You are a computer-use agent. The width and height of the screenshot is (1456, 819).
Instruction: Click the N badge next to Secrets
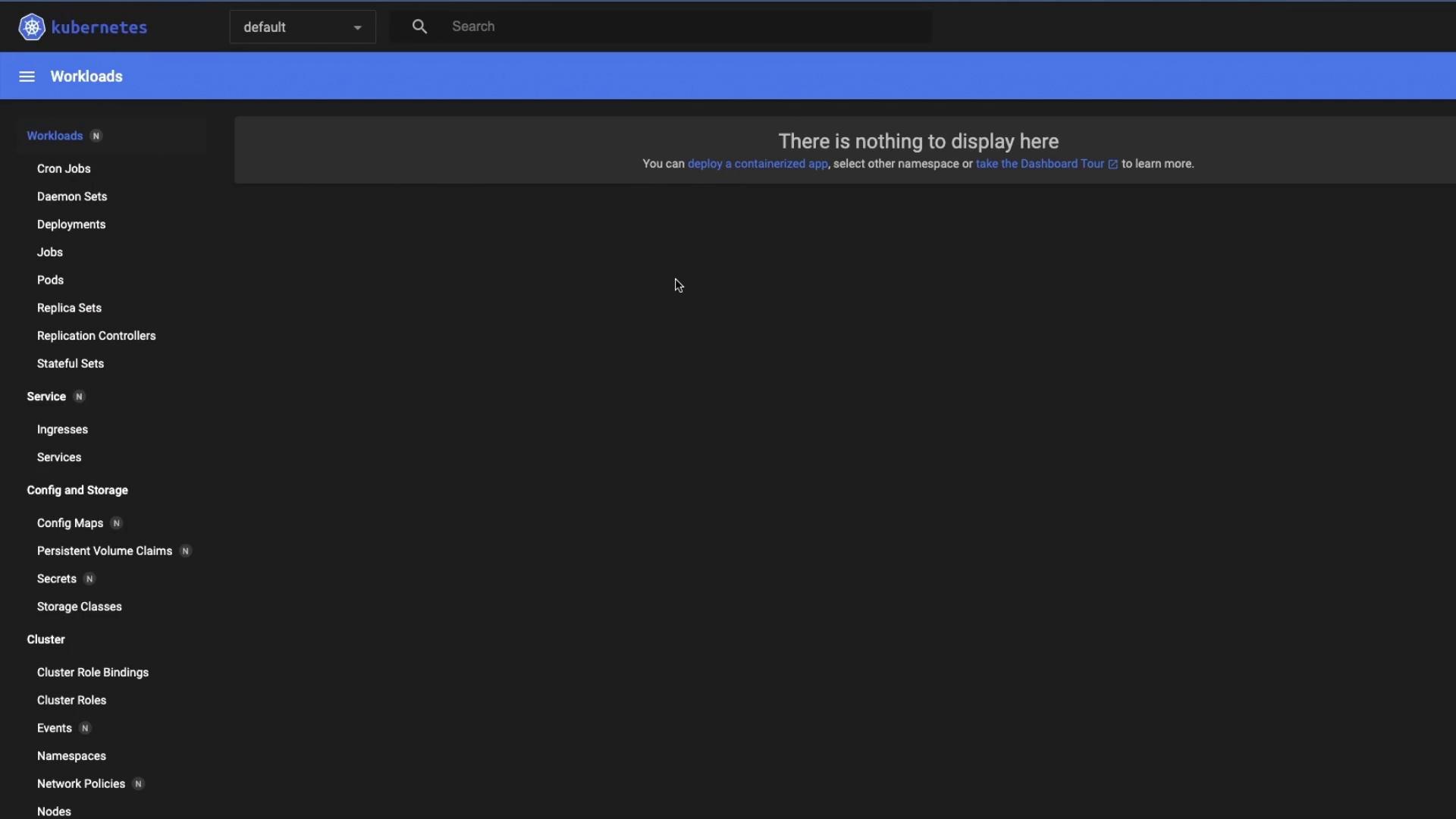click(x=89, y=579)
